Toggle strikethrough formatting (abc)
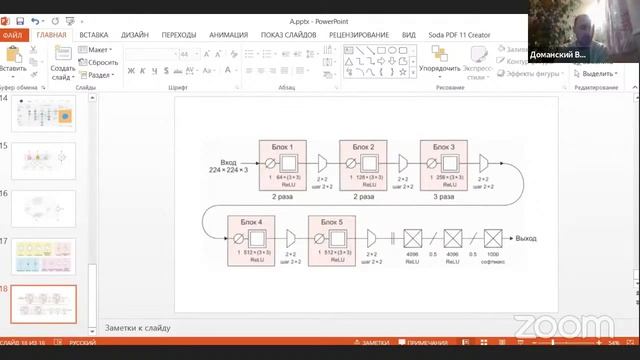This screenshot has height=360, width=640. [178, 71]
